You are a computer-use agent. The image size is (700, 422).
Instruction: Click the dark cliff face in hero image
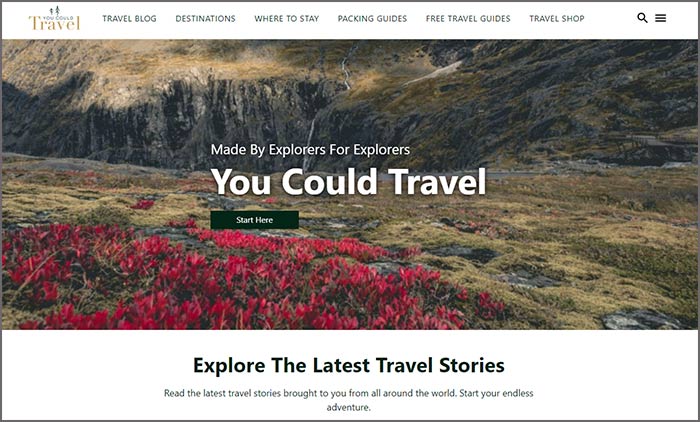pos(179,121)
